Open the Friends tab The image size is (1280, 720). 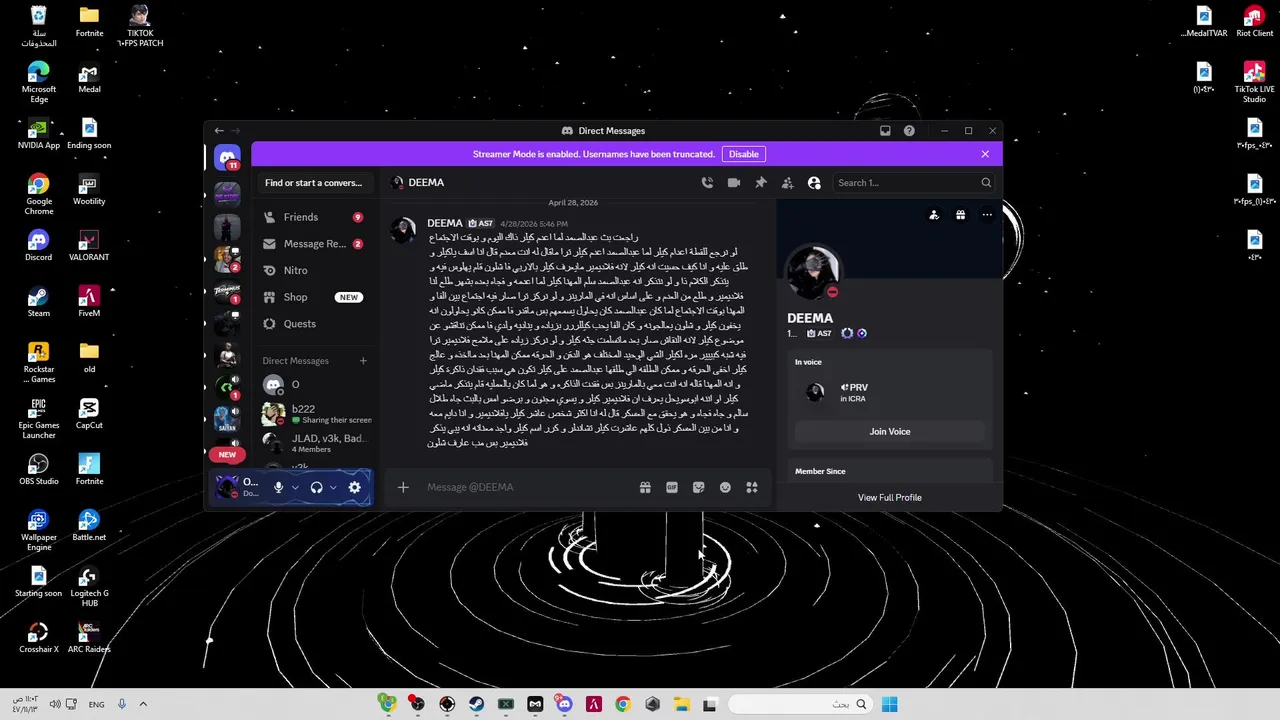click(x=313, y=217)
